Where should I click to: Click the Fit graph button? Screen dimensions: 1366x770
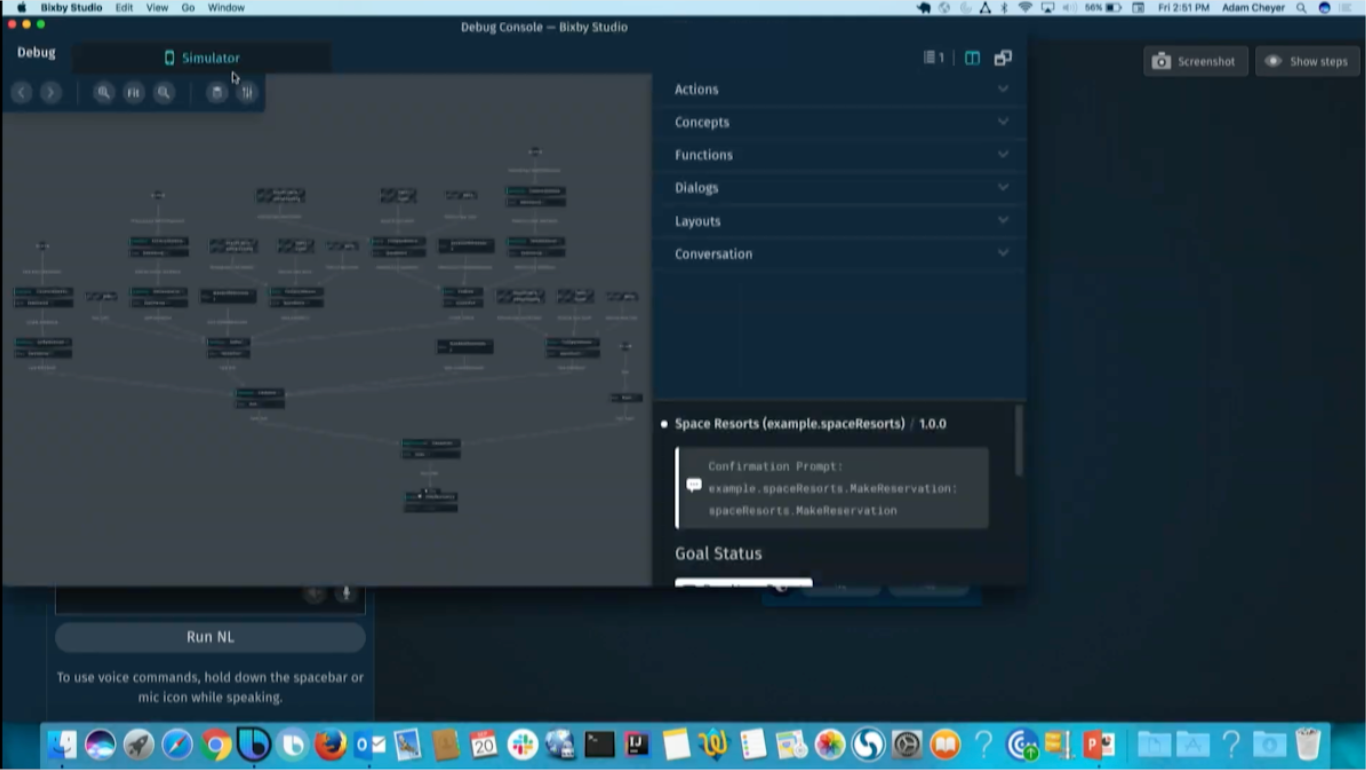[133, 92]
